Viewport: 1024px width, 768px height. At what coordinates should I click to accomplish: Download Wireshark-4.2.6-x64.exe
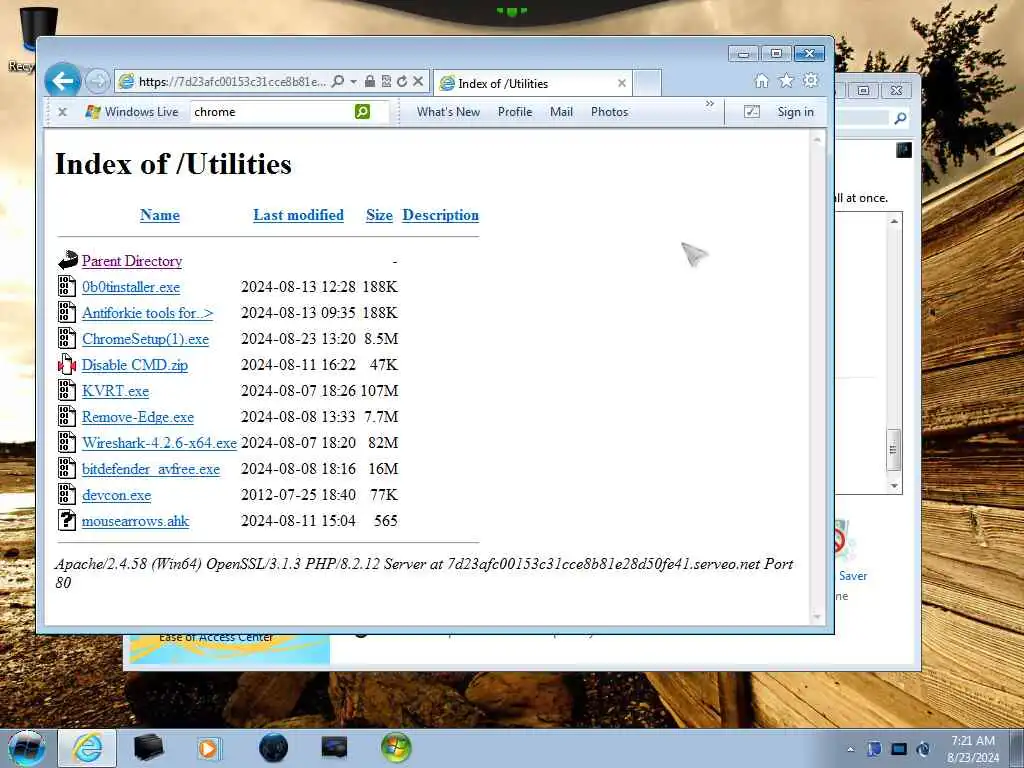click(x=159, y=443)
